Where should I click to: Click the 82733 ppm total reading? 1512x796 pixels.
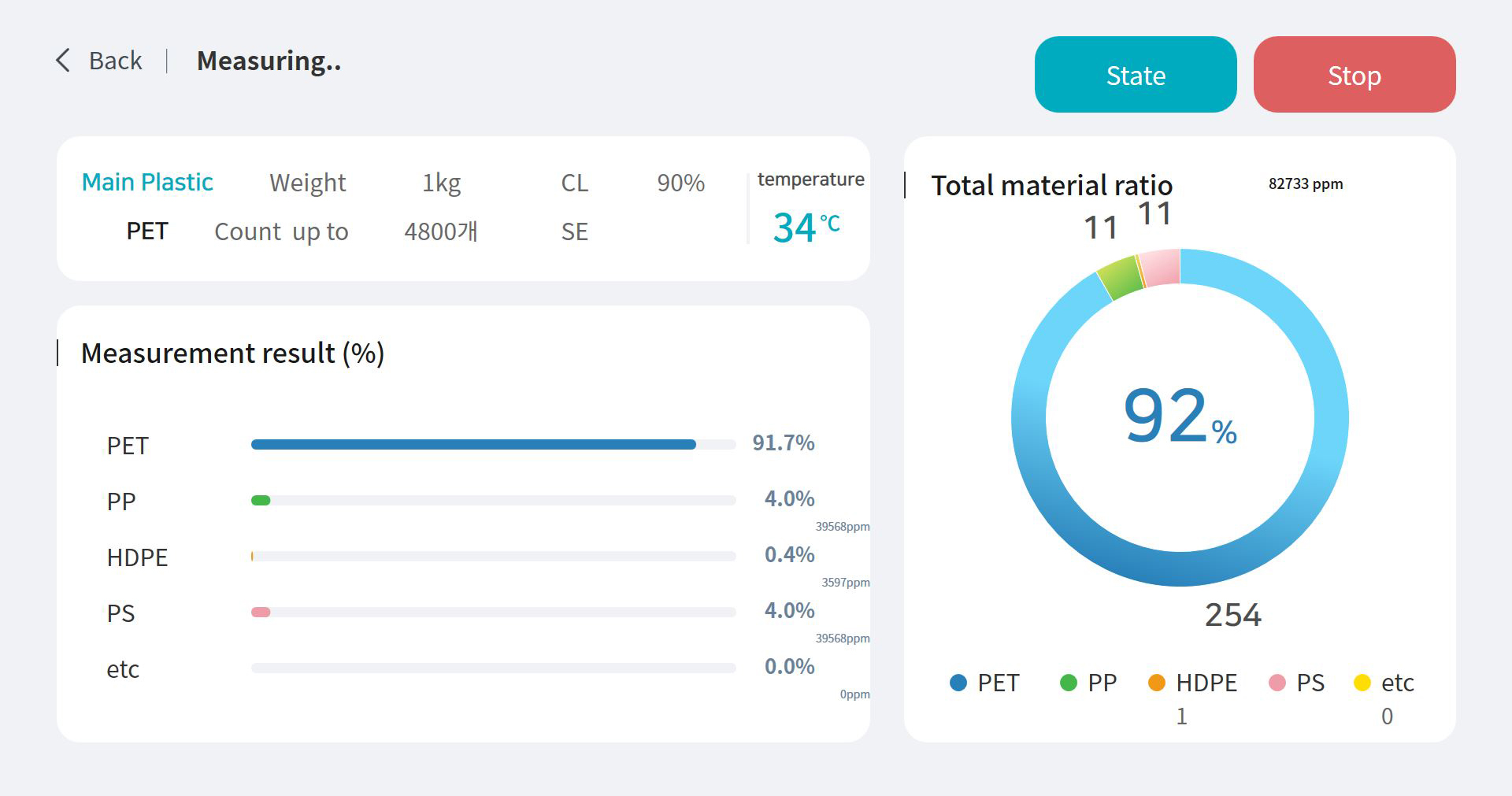tap(1306, 183)
